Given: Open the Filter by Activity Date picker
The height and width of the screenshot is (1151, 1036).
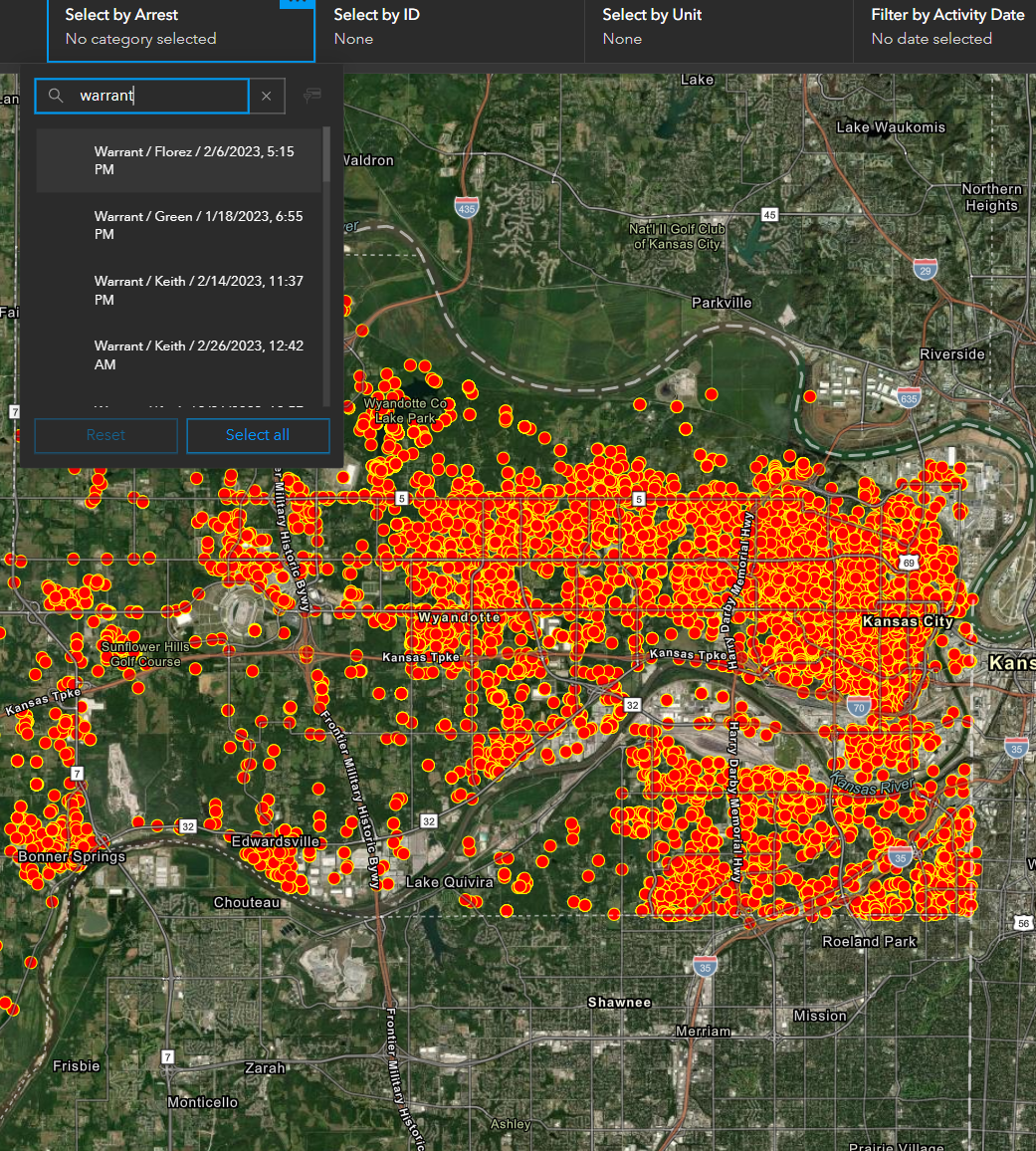Looking at the screenshot, I should (946, 27).
